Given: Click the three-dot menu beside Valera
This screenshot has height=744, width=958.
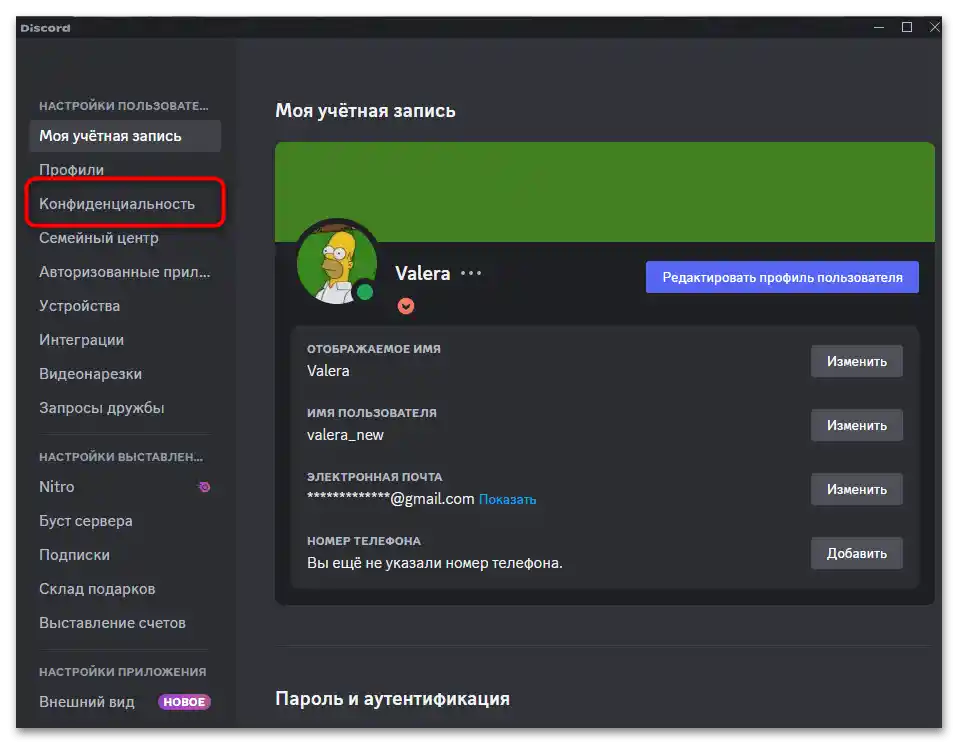Looking at the screenshot, I should coord(469,272).
